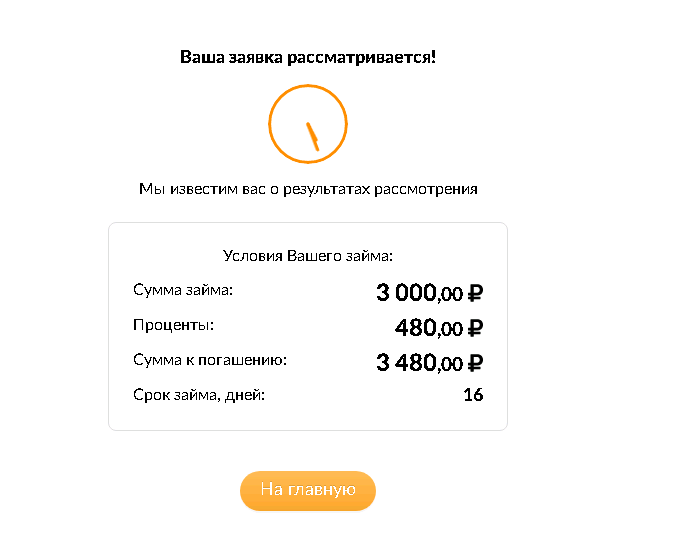The width and height of the screenshot is (693, 559).
Task: Click the ",00" kopecks of the loan amount
Action: click(450, 295)
